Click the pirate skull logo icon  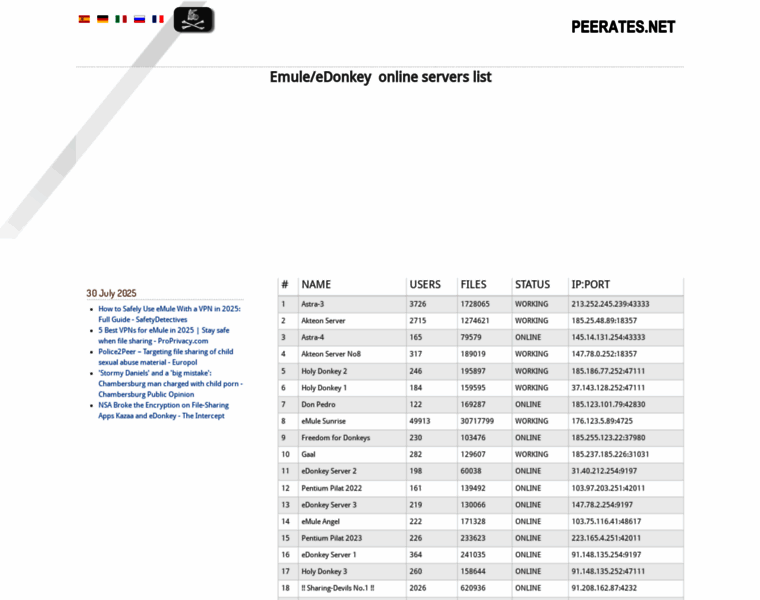194,20
